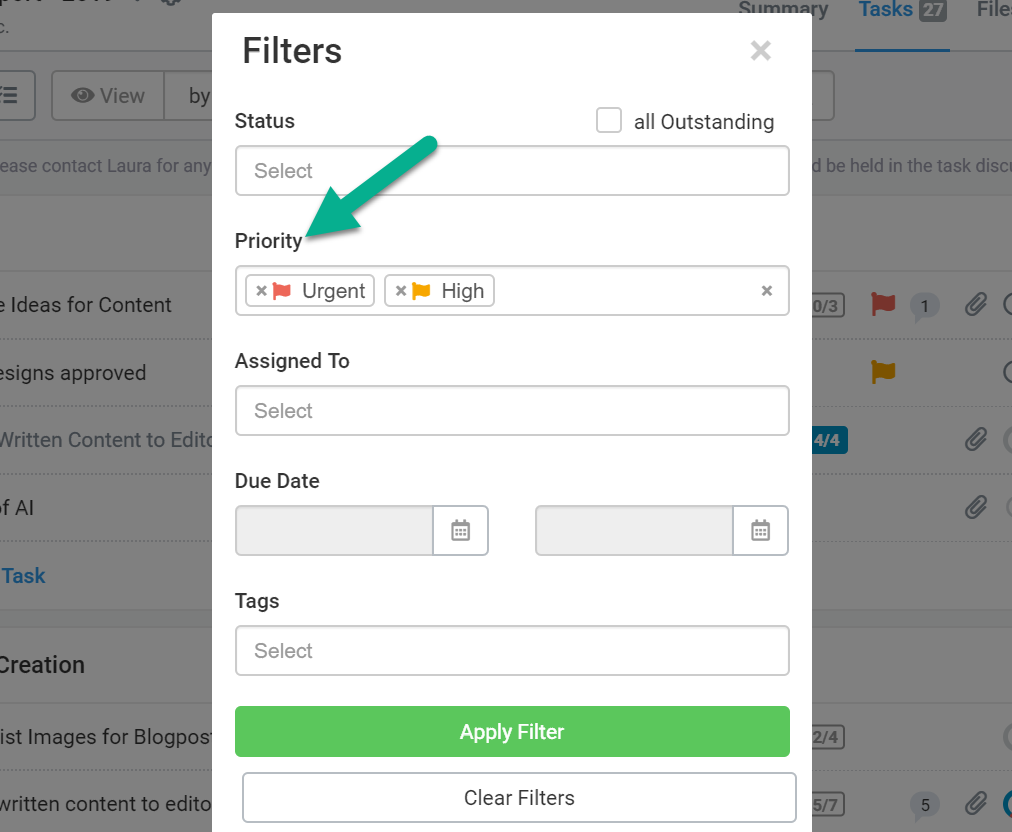Click the start due date input field
Viewport: 1012px width, 832px height.
pyautogui.click(x=334, y=531)
